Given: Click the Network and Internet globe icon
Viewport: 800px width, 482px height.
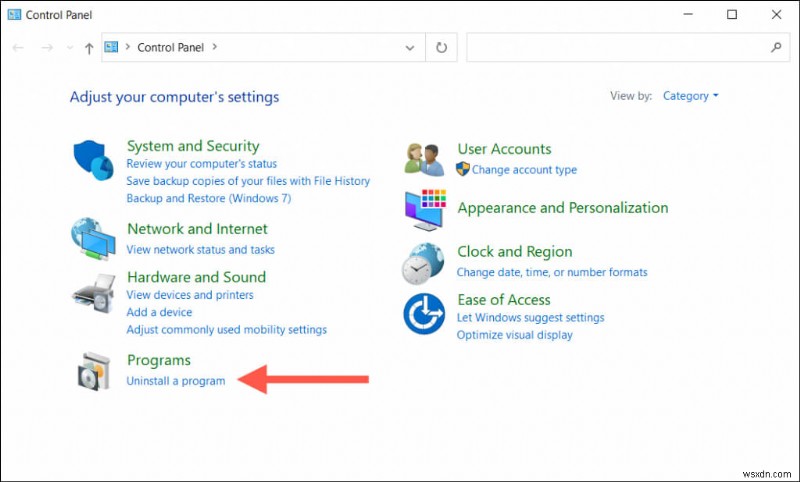Looking at the screenshot, I should 93,239.
